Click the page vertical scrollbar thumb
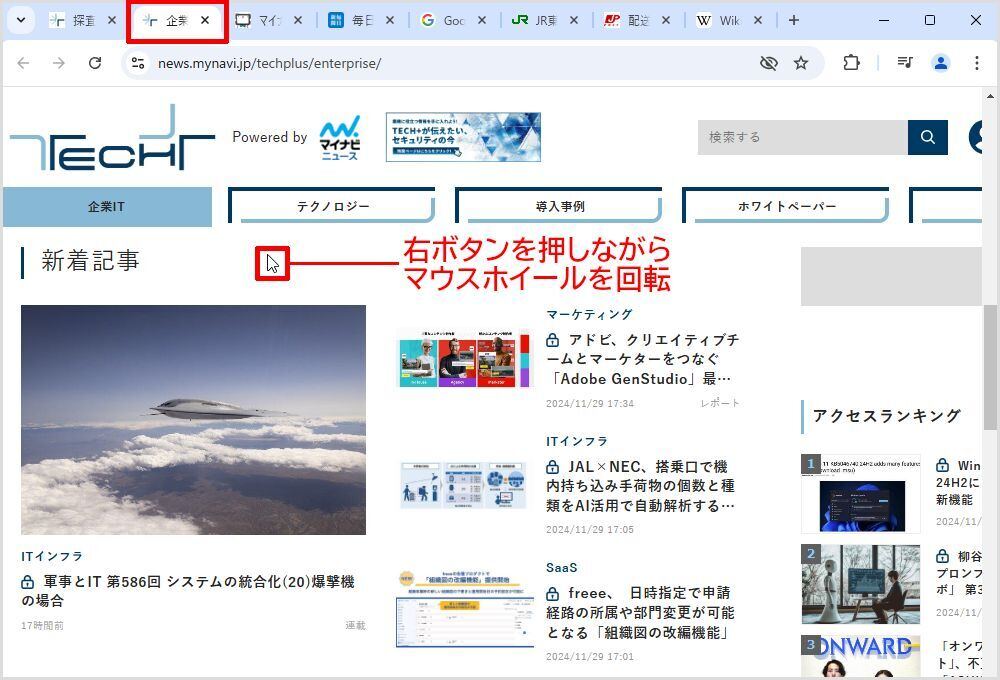The height and width of the screenshot is (680, 1000). [x=990, y=367]
